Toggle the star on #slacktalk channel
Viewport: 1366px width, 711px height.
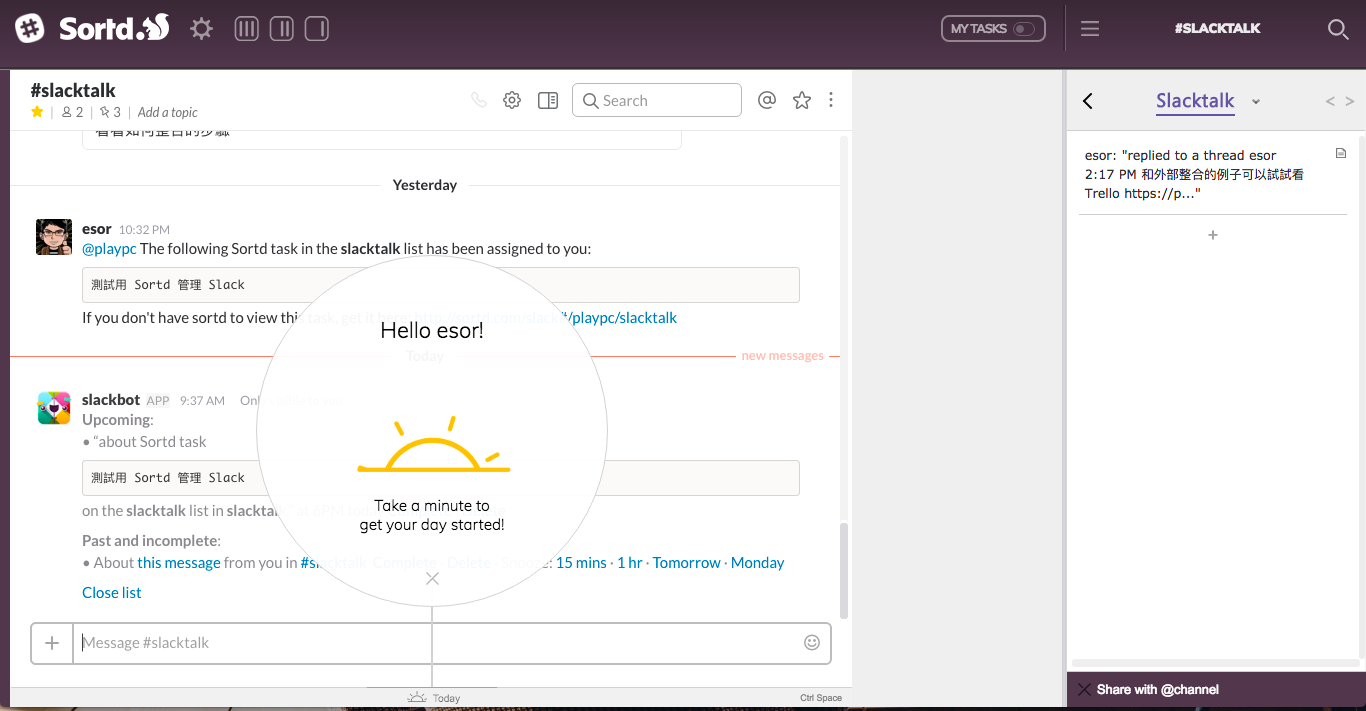click(37, 112)
